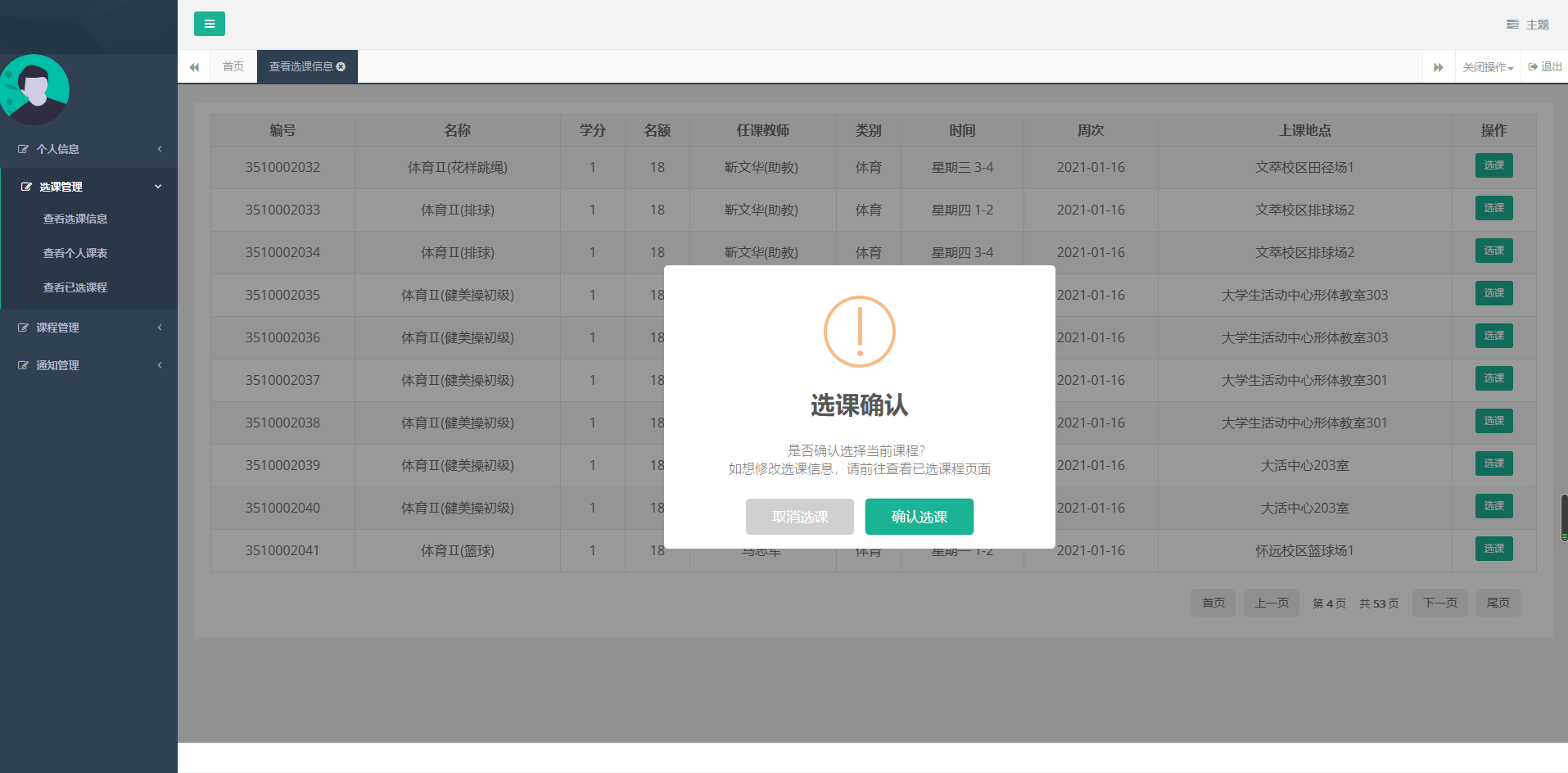Click the 退出 logout icon

[x=1532, y=66]
